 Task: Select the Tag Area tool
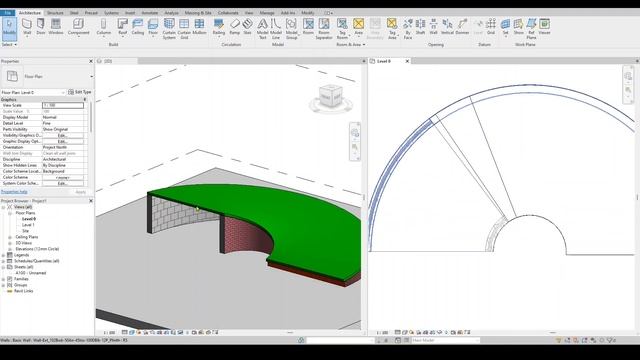pyautogui.click(x=392, y=29)
